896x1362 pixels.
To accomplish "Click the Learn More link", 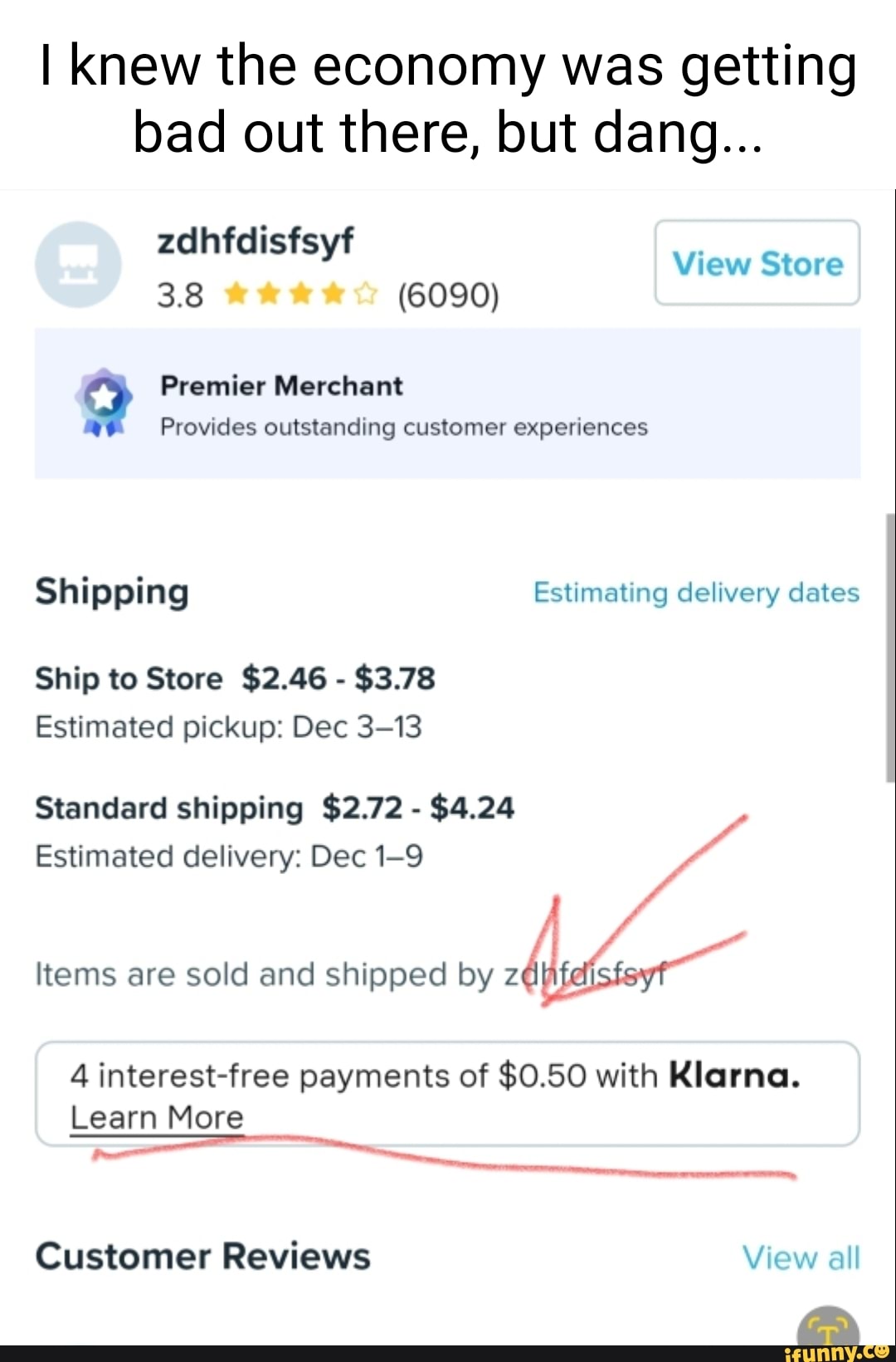I will point(157,1117).
